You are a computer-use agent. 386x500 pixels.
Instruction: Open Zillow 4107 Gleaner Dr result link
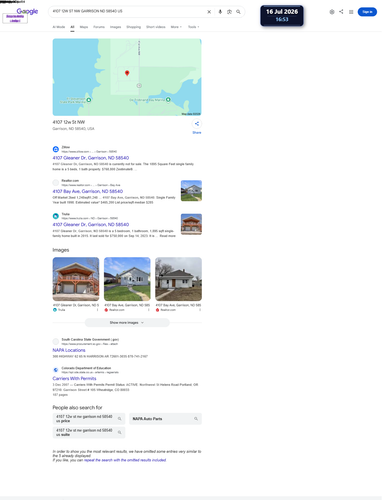pos(91,158)
